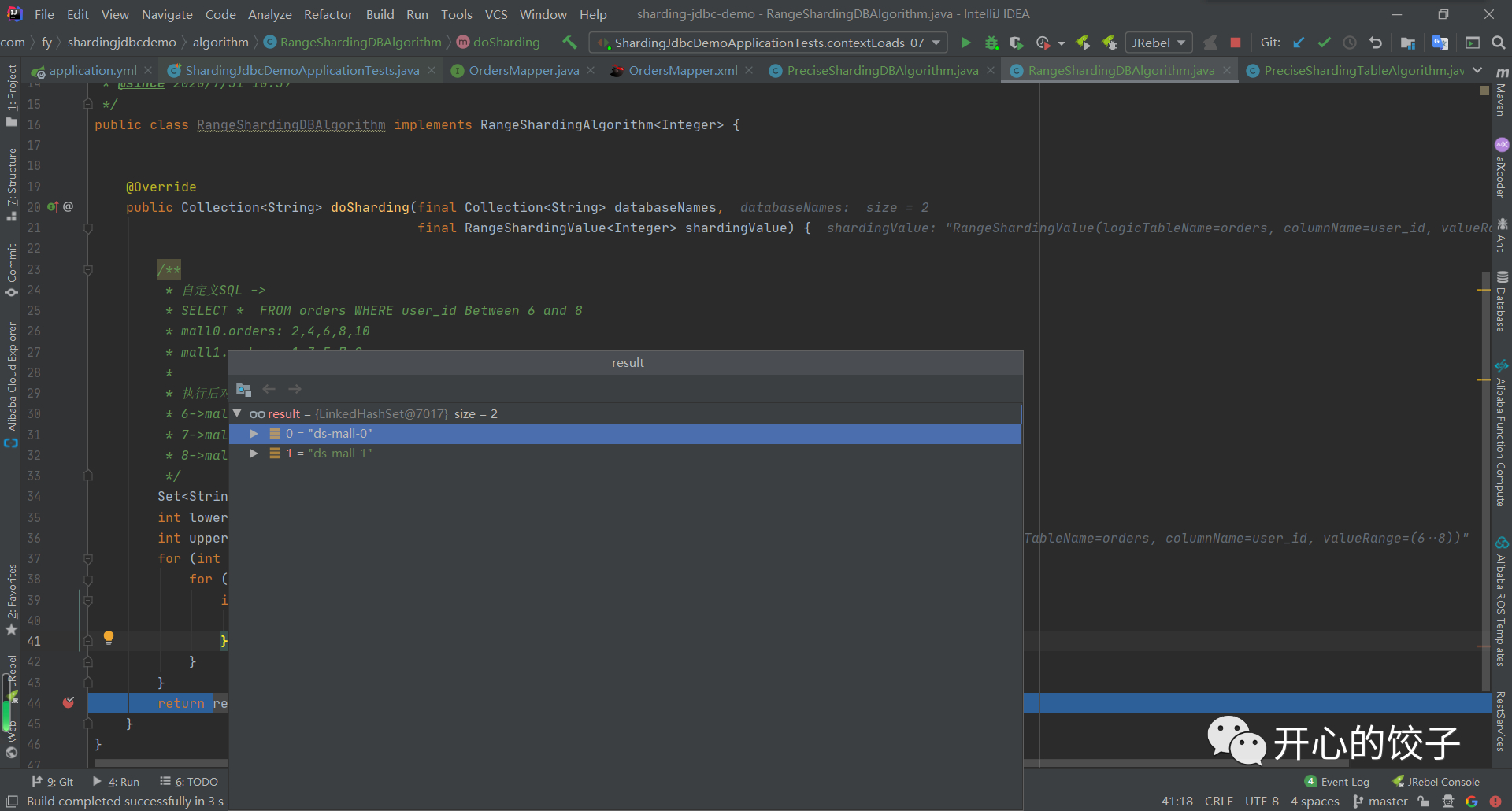Toggle the read-only lock icon in status bar
The height and width of the screenshot is (811, 1512).
1423,802
